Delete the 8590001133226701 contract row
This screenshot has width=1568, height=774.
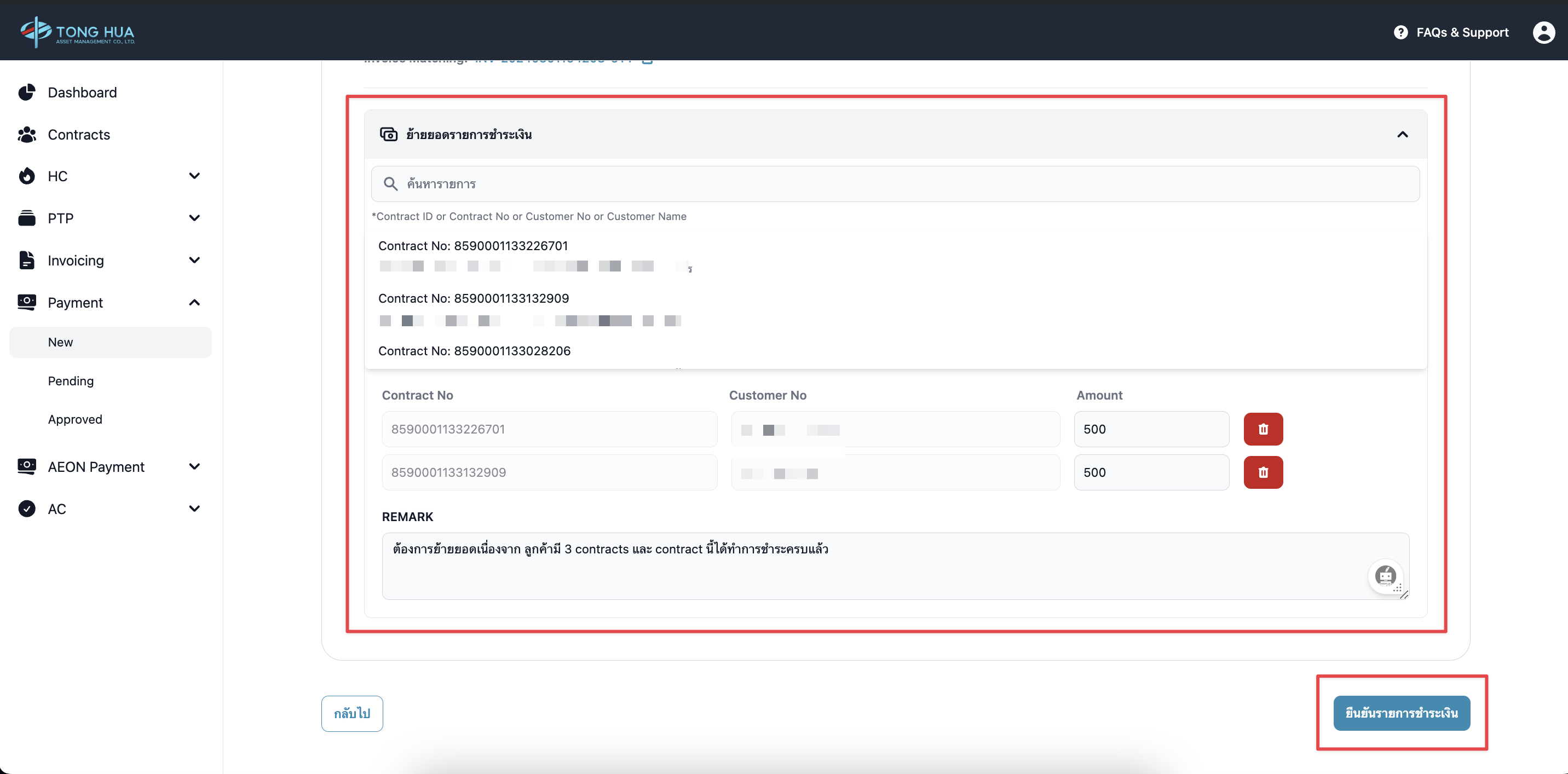(1263, 429)
